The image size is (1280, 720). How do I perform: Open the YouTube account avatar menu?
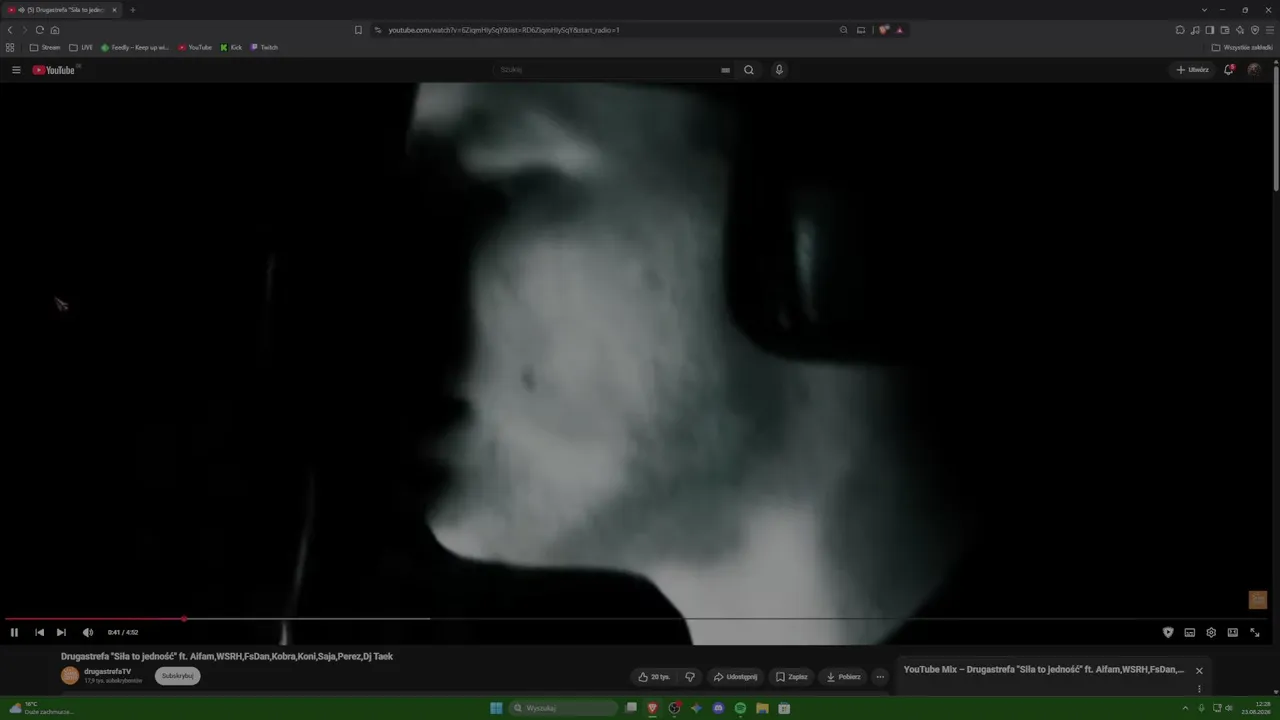(1254, 70)
